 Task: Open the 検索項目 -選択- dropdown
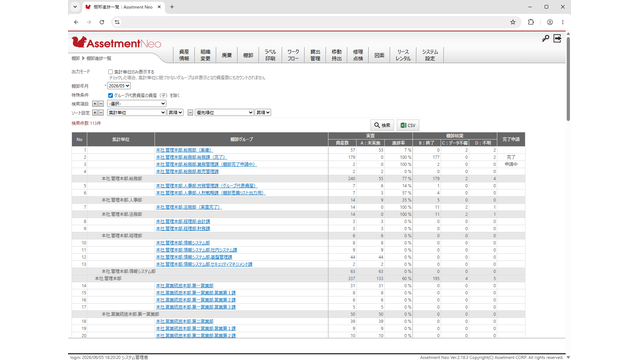point(136,104)
